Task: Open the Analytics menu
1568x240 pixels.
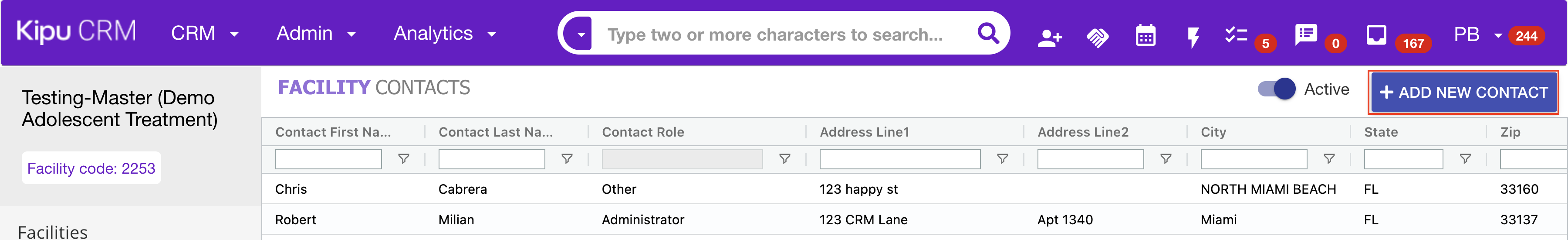Action: pos(444,34)
